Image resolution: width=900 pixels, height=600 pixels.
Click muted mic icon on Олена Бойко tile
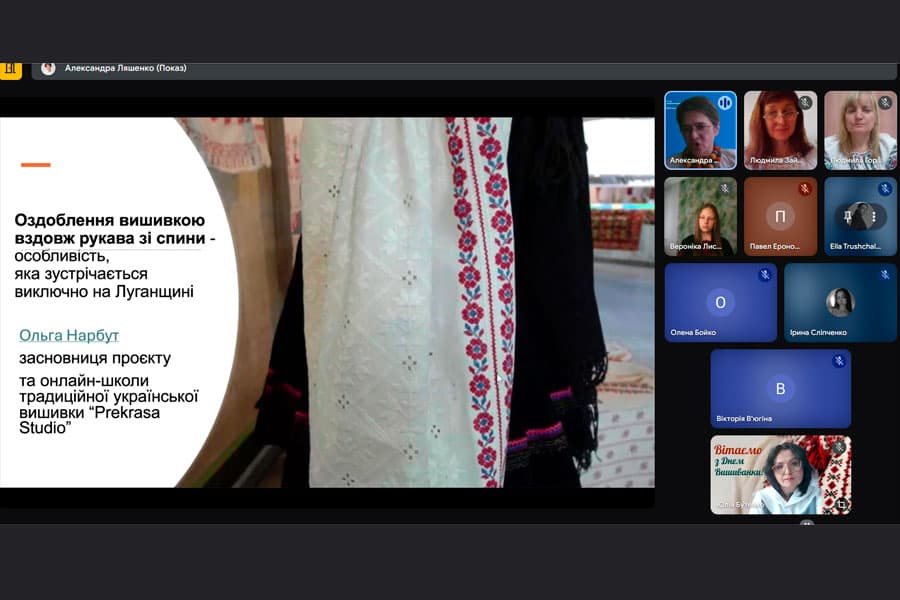coord(765,274)
